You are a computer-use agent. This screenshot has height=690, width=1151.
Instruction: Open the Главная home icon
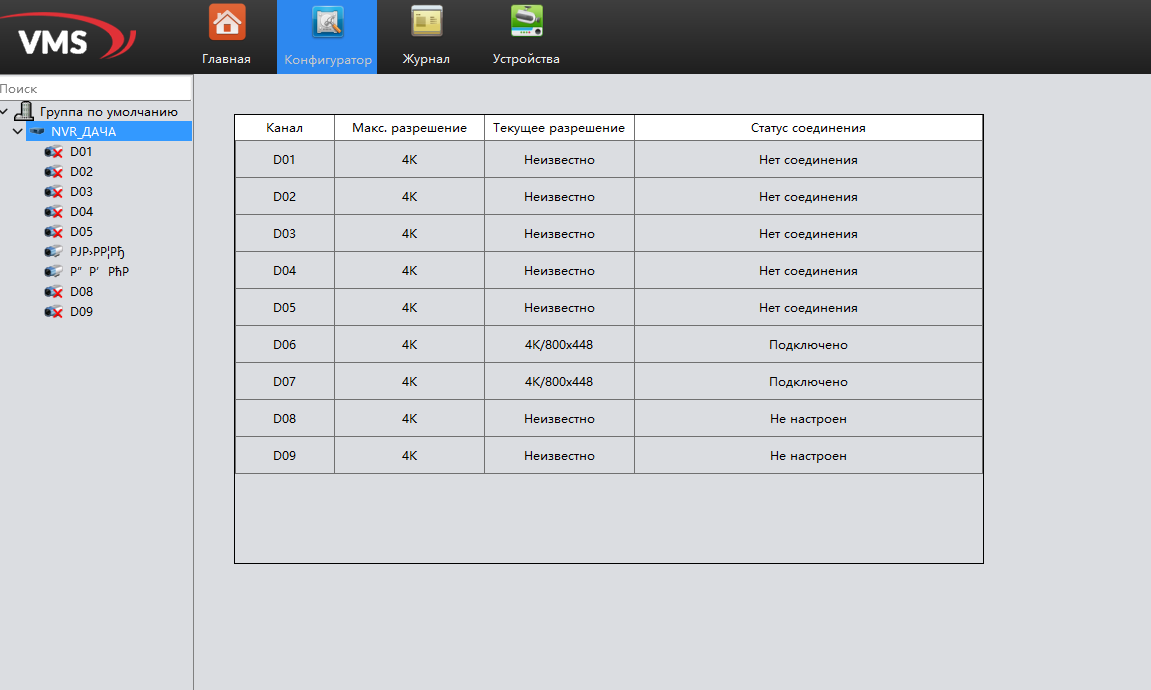tap(227, 22)
